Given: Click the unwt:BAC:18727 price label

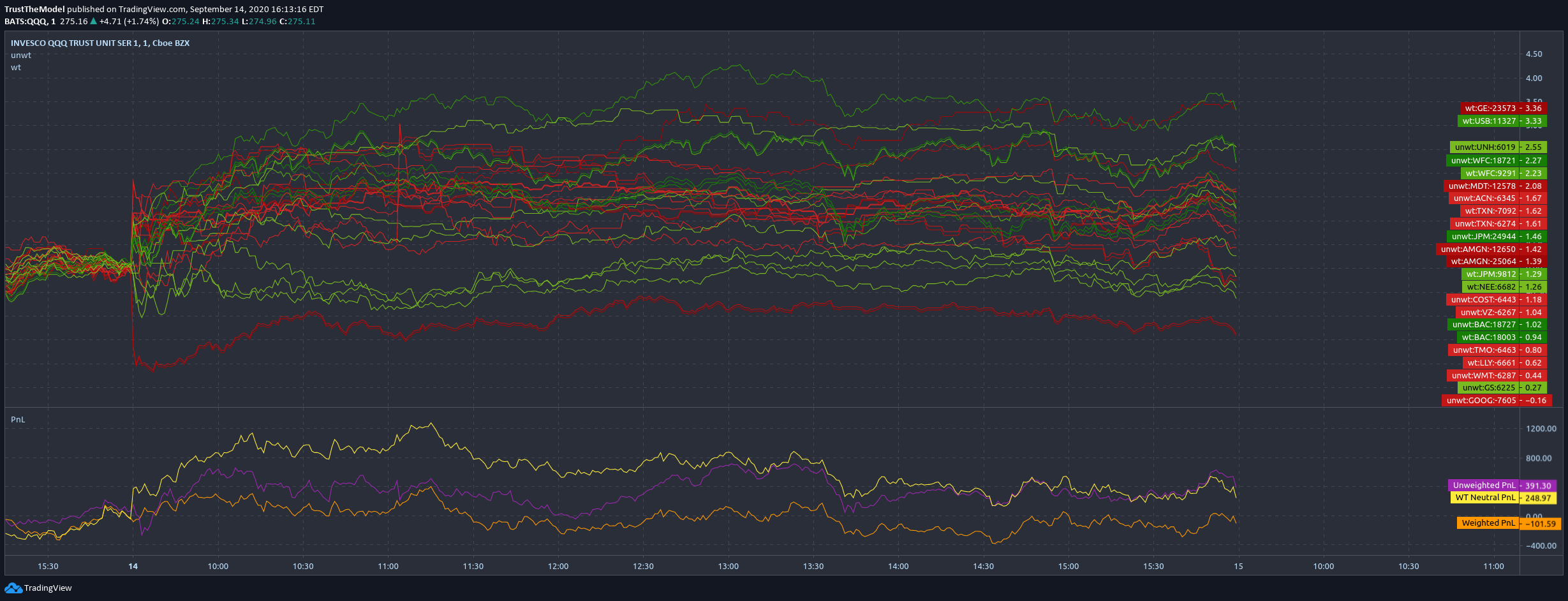Looking at the screenshot, I should [1497, 324].
